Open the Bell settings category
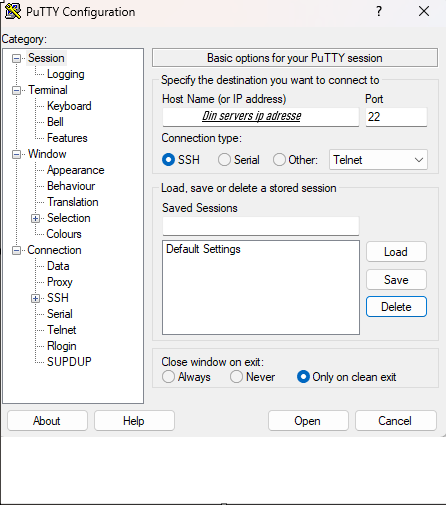 point(55,122)
